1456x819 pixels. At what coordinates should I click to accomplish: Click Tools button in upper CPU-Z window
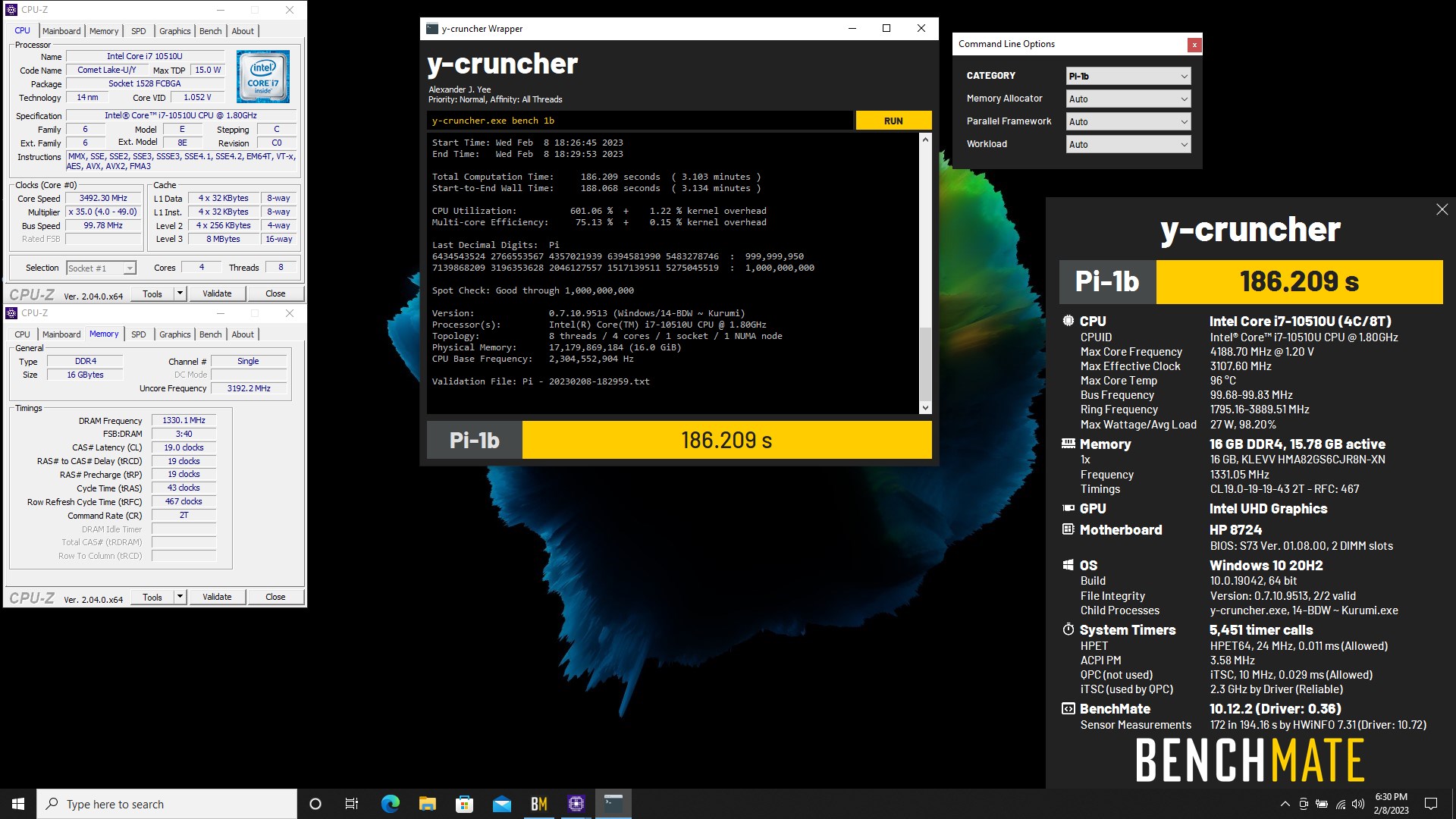tap(152, 293)
